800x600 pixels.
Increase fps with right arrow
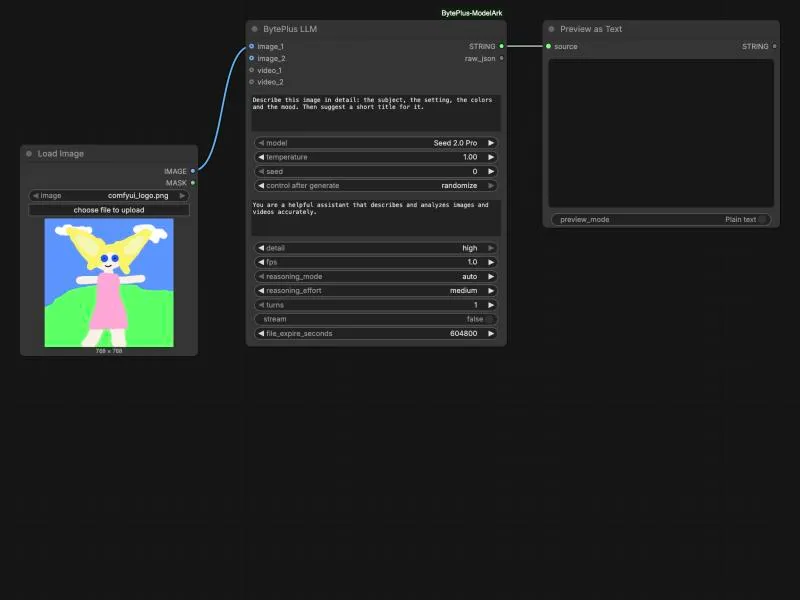[x=491, y=262]
